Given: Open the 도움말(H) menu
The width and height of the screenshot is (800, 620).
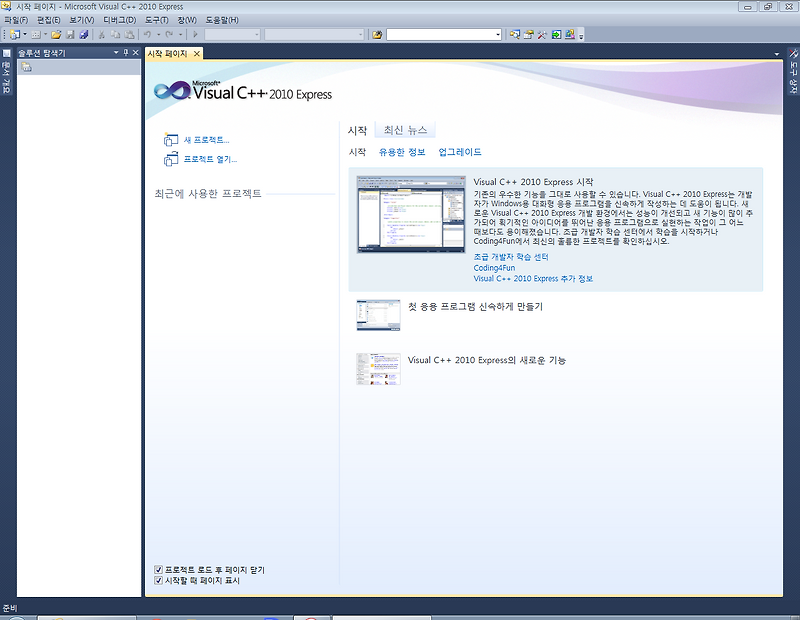Looking at the screenshot, I should (x=222, y=20).
